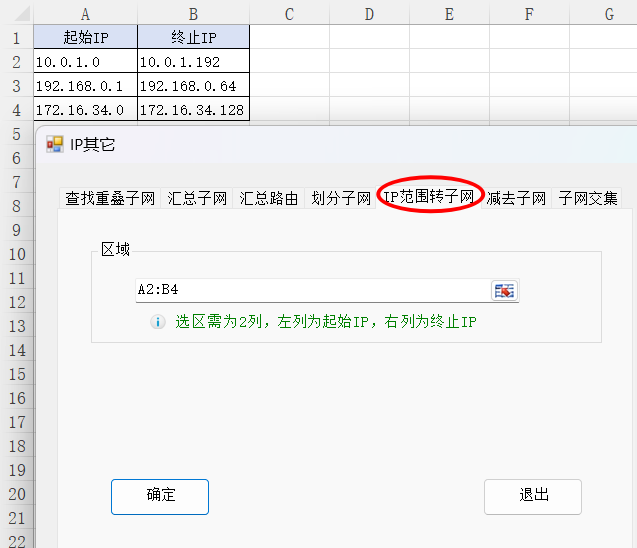Click the 确定 button
Image resolution: width=637 pixels, height=548 pixels.
pos(160,496)
